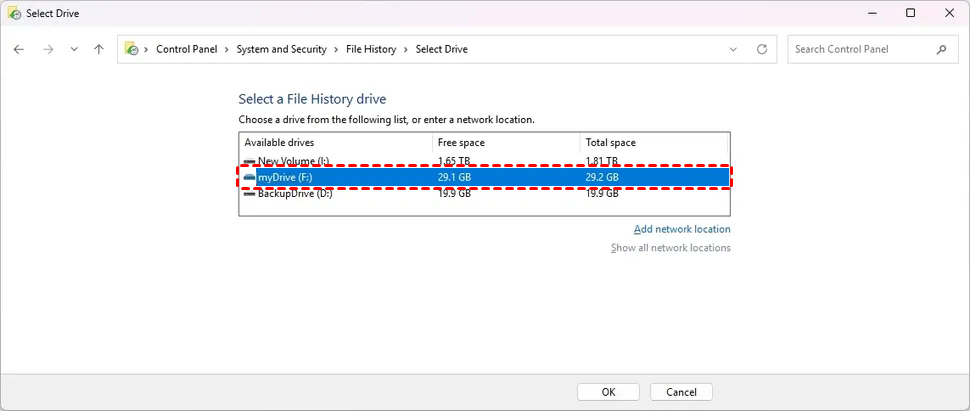970x411 pixels.
Task: Click the Back navigation arrow
Action: (x=19, y=49)
